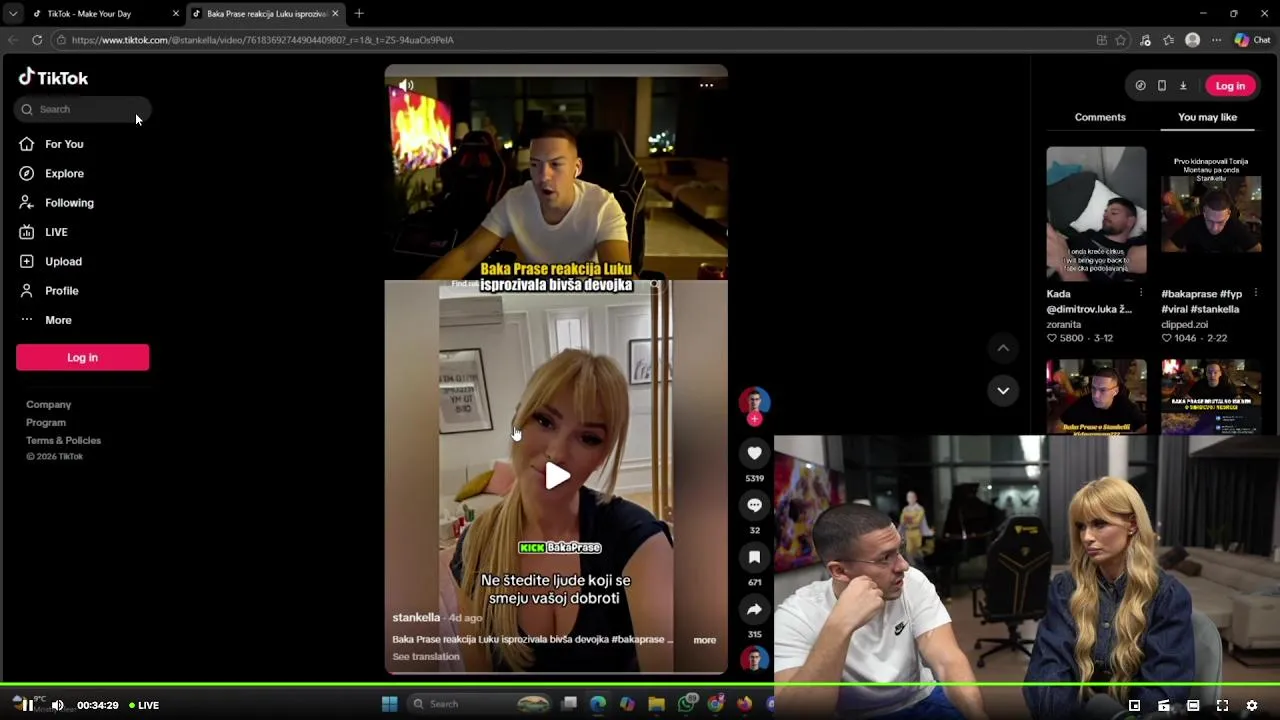
Task: Pause the live stream player
Action: click(x=28, y=705)
